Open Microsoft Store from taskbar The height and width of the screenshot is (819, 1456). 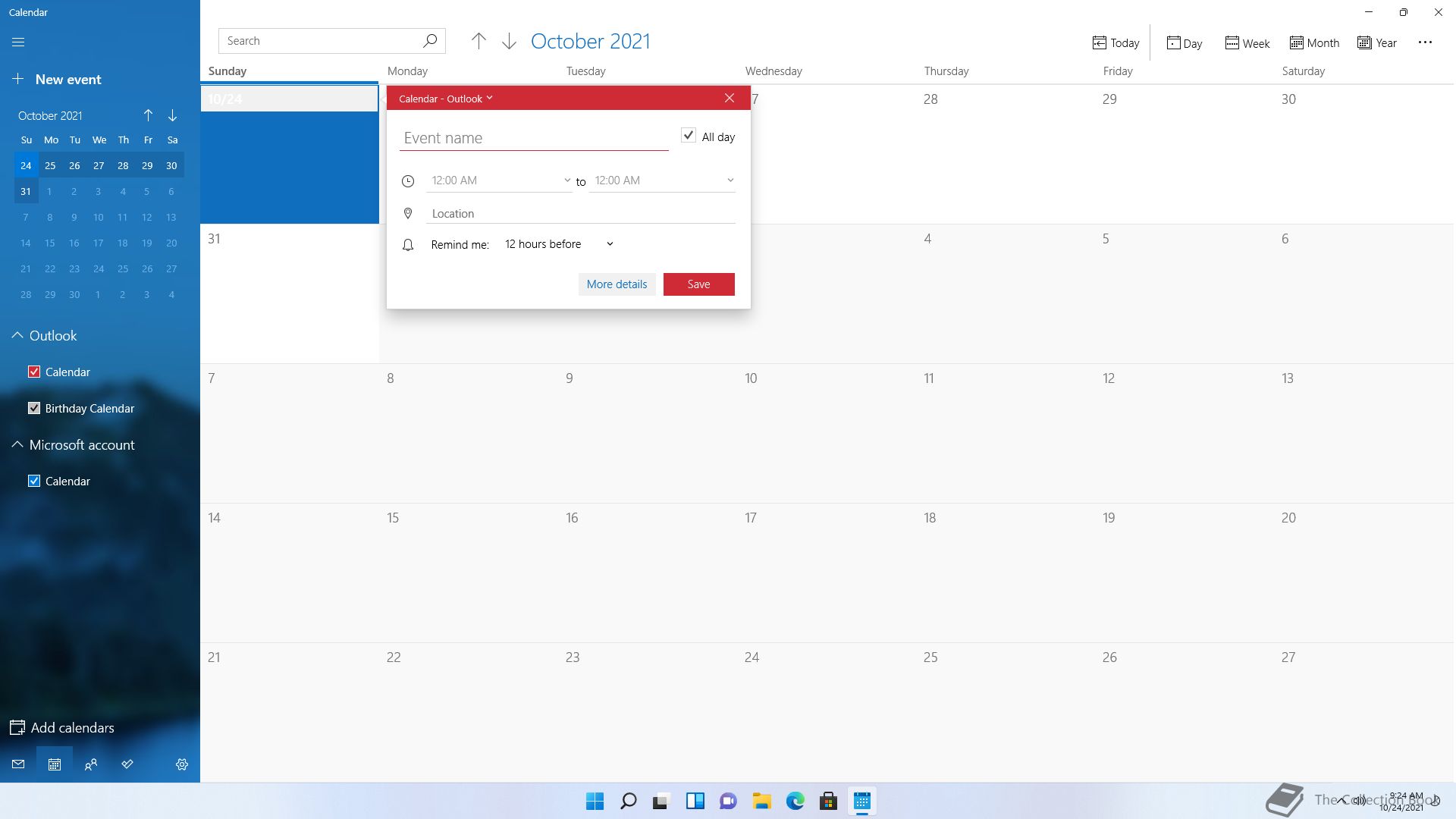tap(829, 801)
